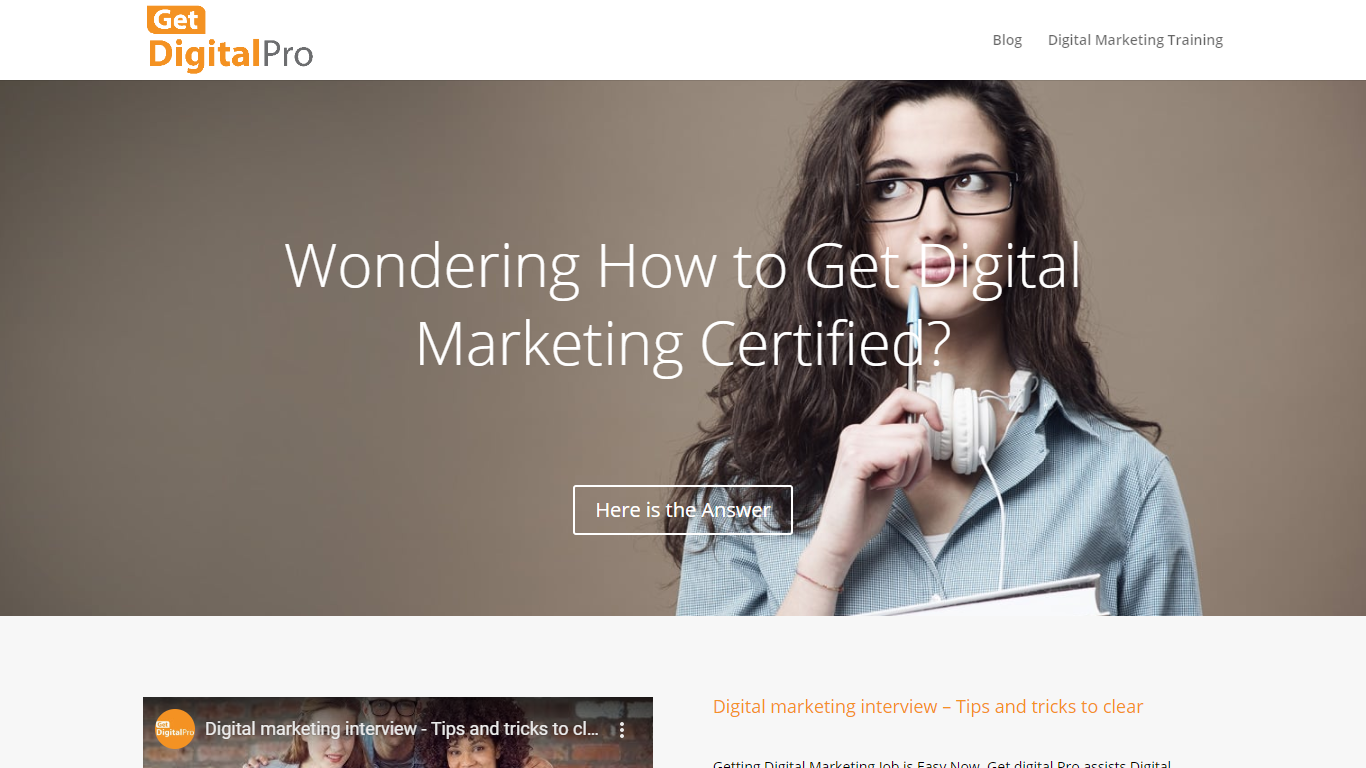The width and height of the screenshot is (1366, 768).
Task: Open the Digital Marketing Training page
Action: coord(1135,40)
